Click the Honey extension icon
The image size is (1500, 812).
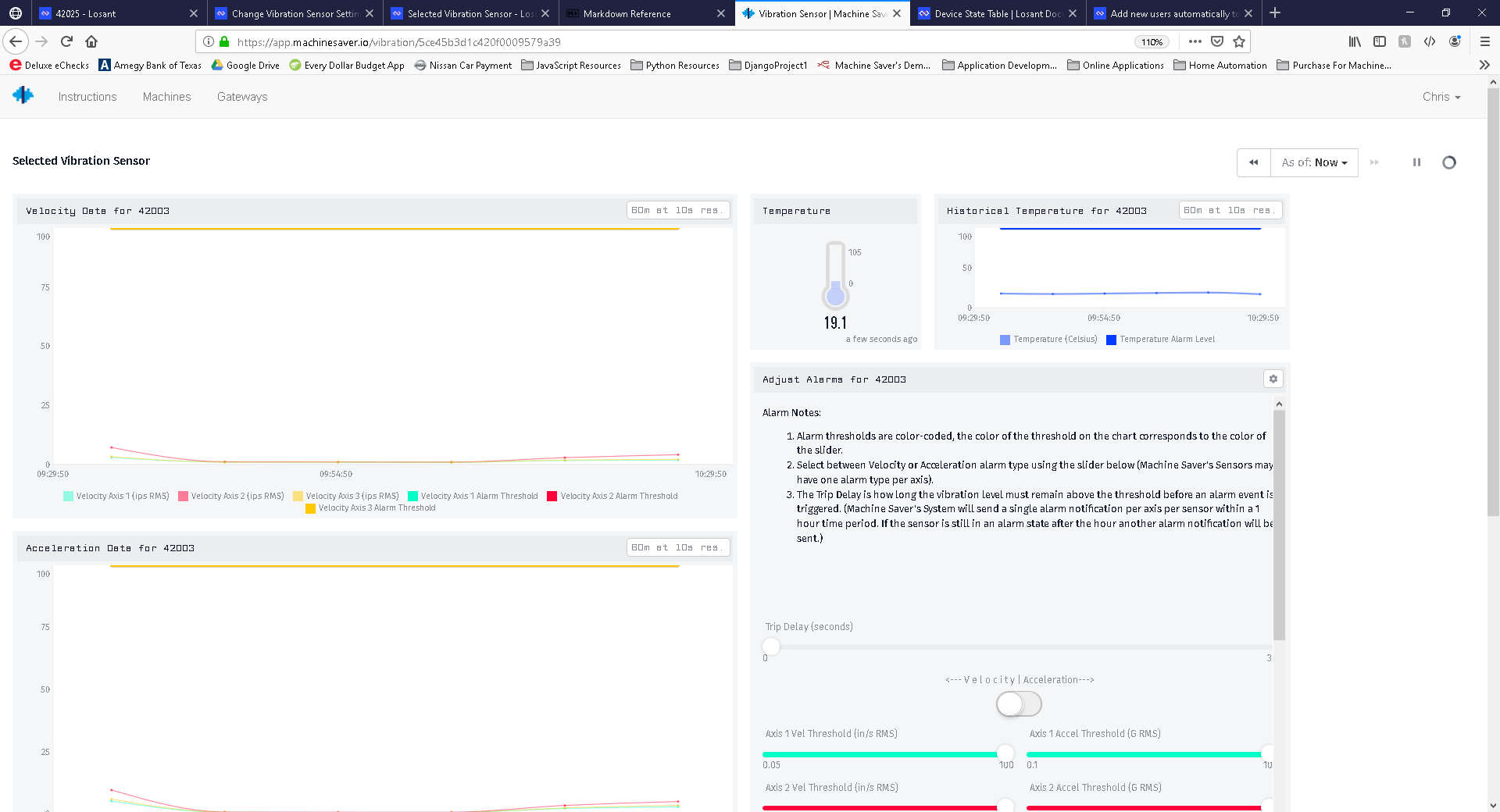1405,41
